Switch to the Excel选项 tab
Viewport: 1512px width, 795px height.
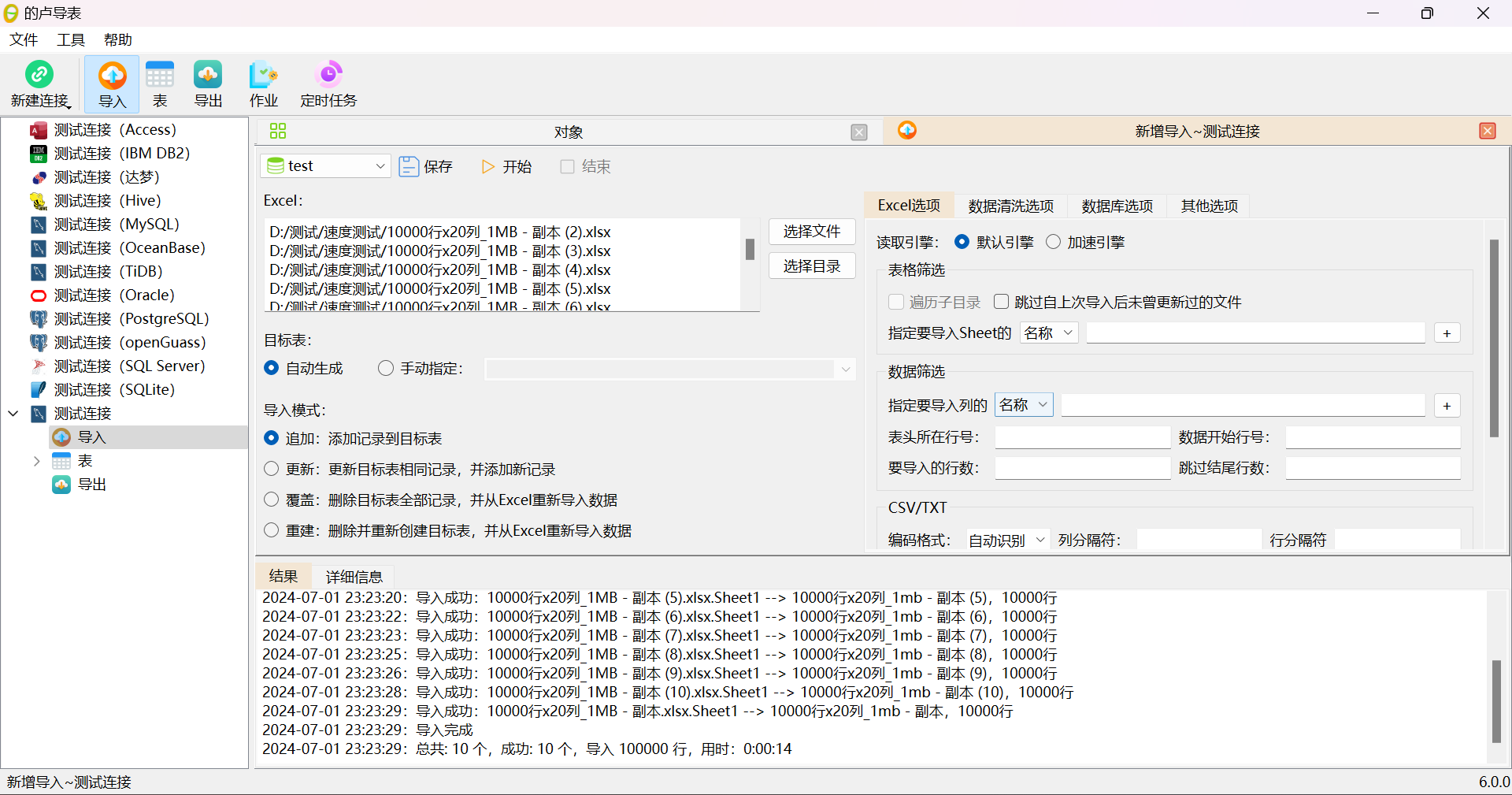coord(909,205)
